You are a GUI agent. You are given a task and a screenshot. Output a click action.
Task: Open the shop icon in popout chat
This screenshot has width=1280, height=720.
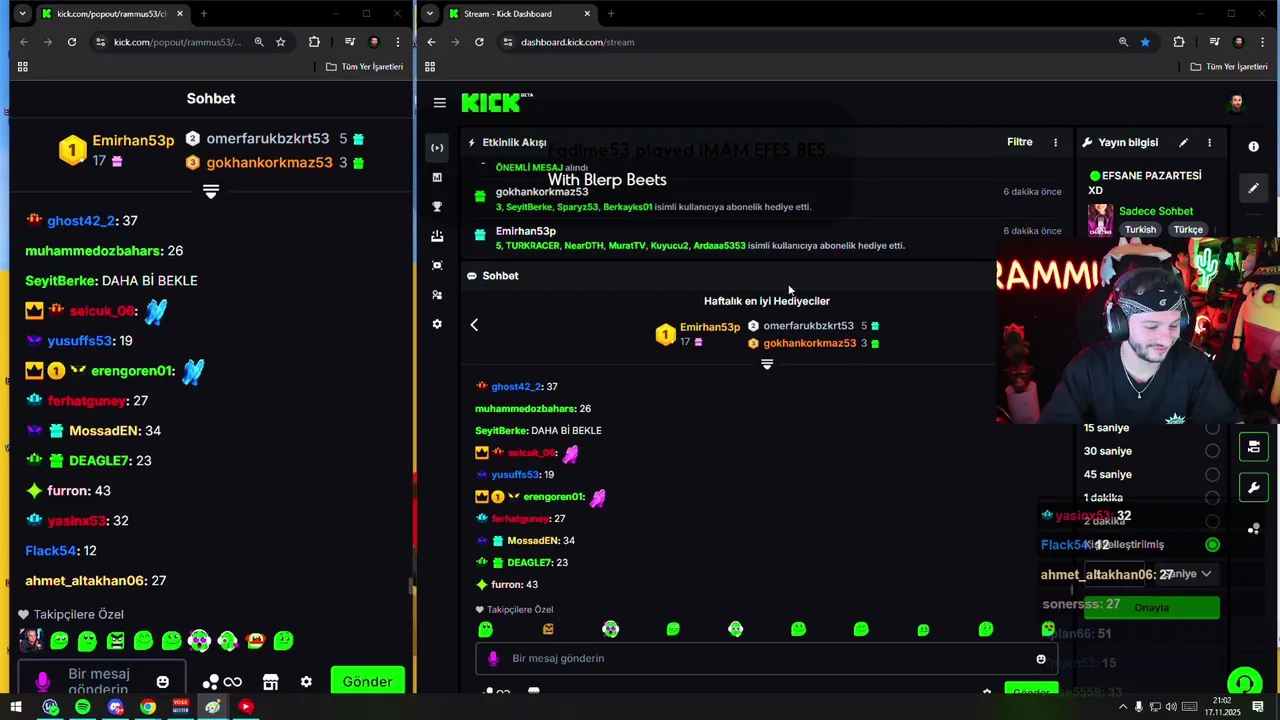click(270, 682)
